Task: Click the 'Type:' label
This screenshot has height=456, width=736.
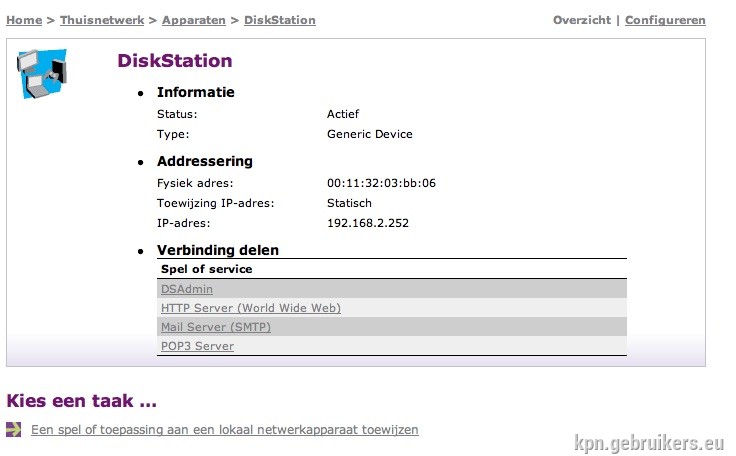Action: coord(173,134)
